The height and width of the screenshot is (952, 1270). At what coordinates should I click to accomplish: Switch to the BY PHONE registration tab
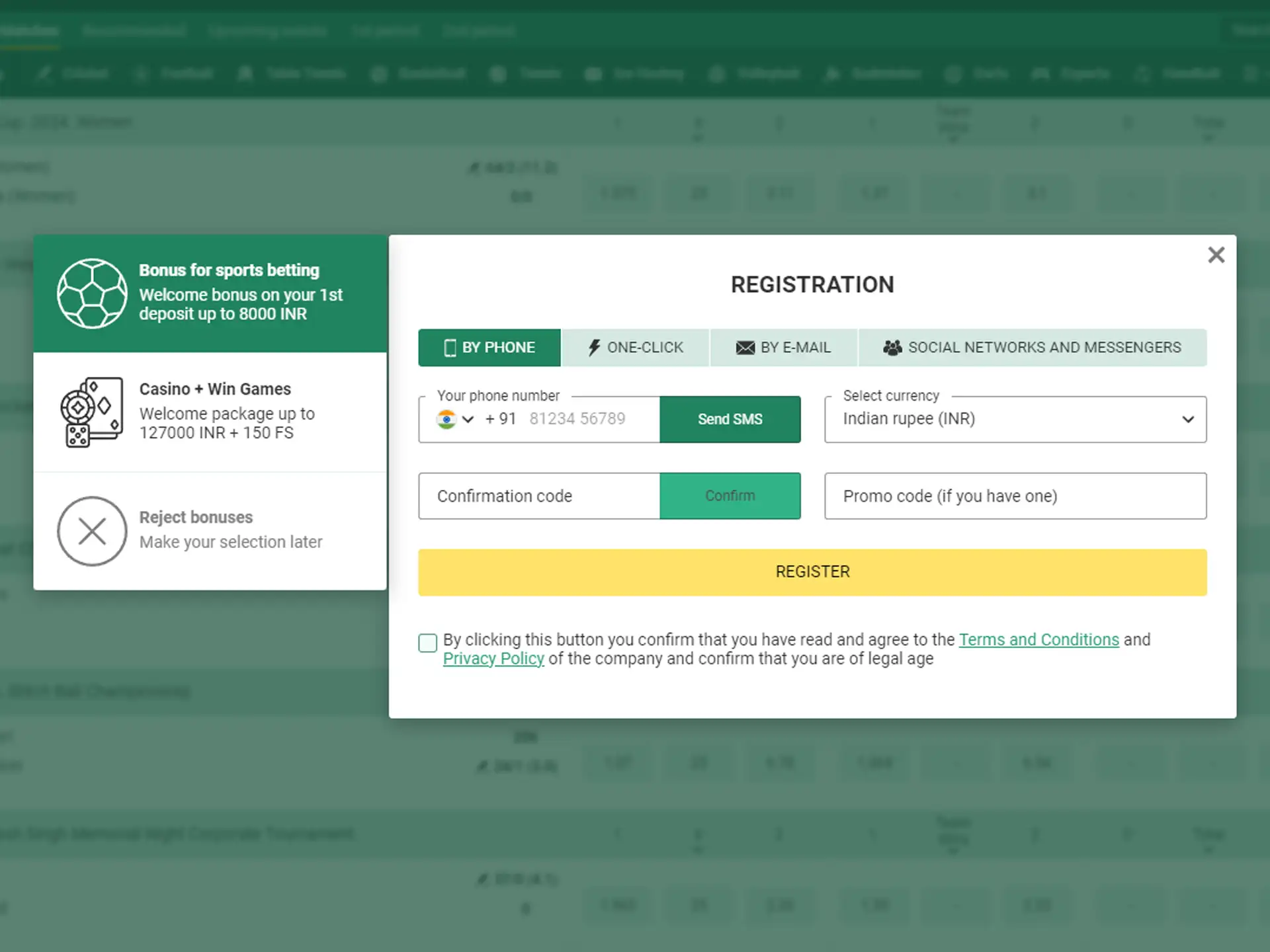[489, 347]
